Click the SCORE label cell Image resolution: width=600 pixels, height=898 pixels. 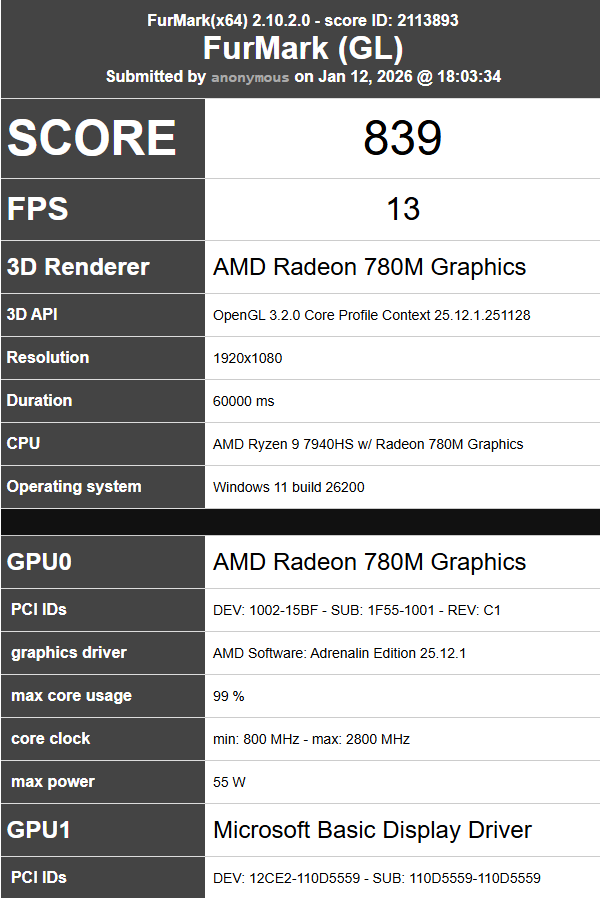(x=92, y=138)
